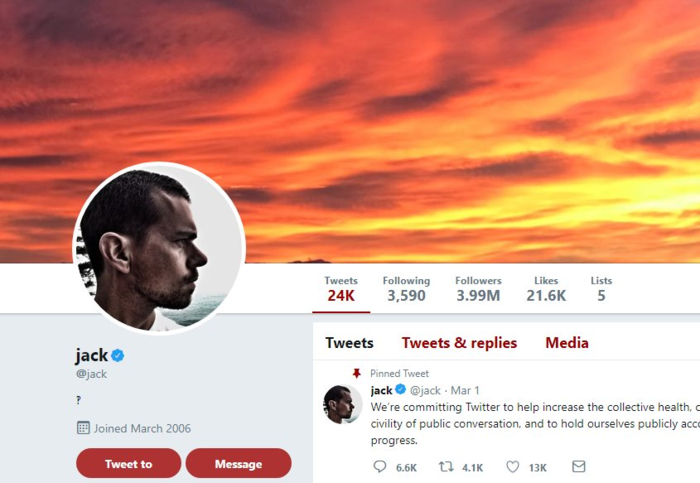Click envelope icon to share tweet via message
Screen dimensions: 700x483
coord(578,467)
